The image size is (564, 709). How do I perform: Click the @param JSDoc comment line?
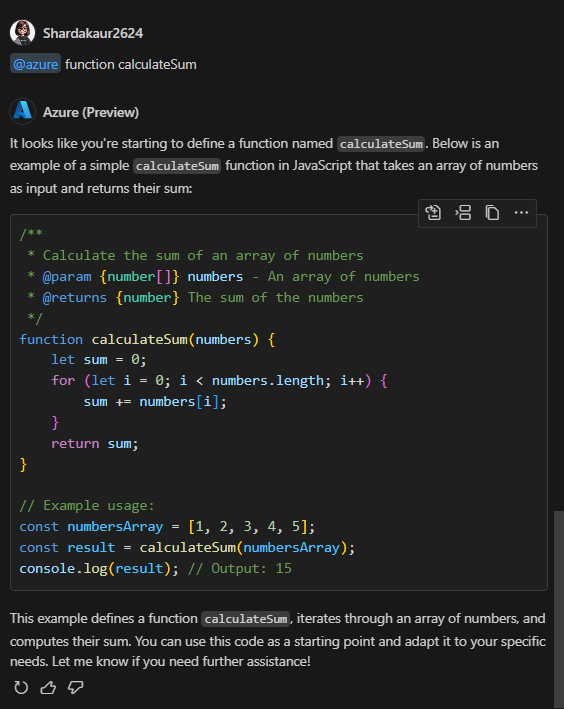click(223, 276)
